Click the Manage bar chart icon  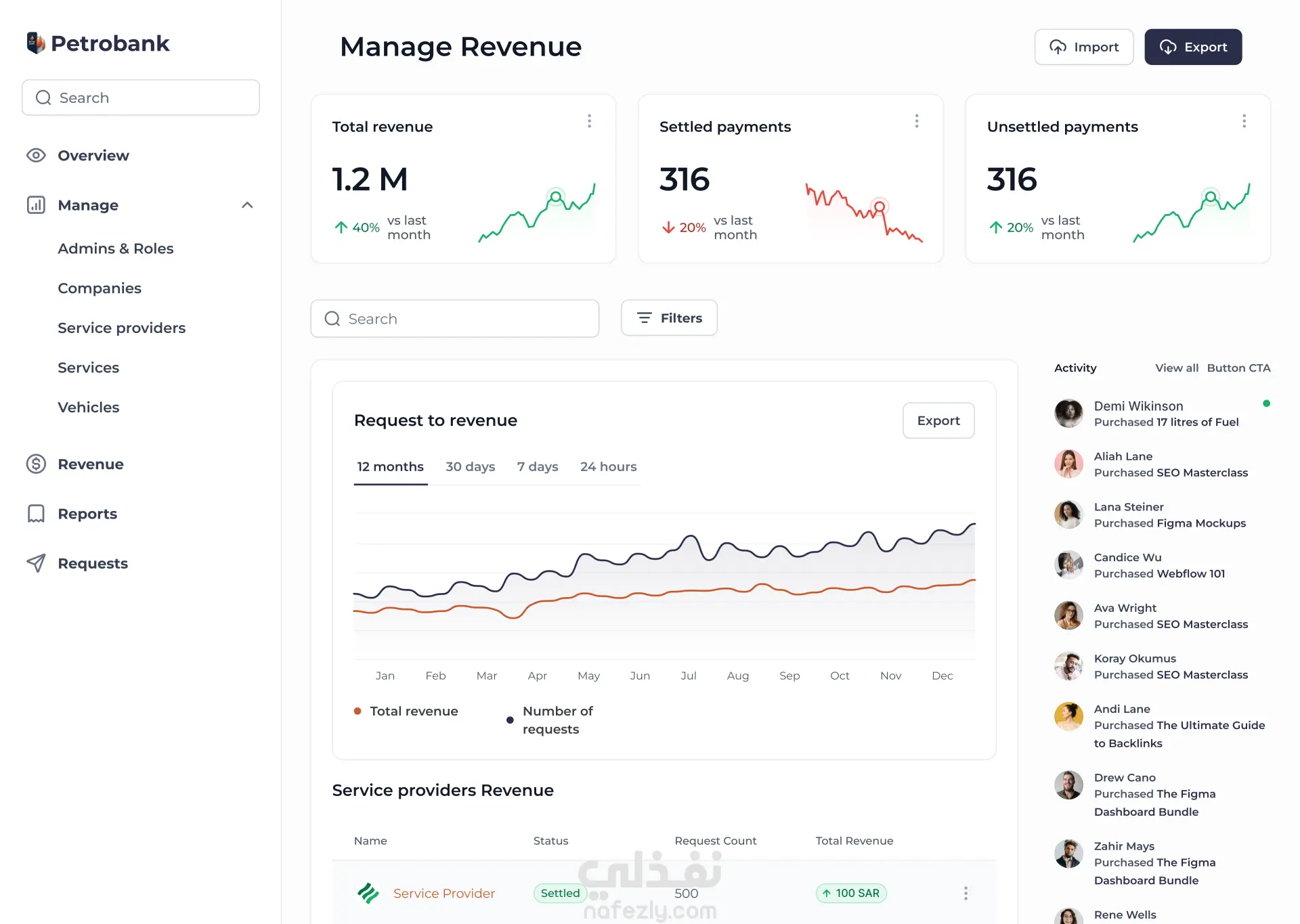click(36, 205)
